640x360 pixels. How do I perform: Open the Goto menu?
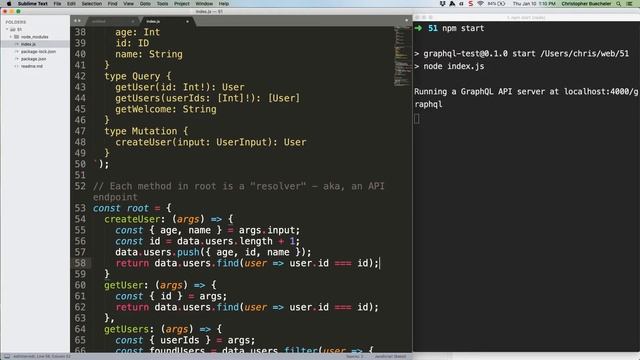(145, 4)
